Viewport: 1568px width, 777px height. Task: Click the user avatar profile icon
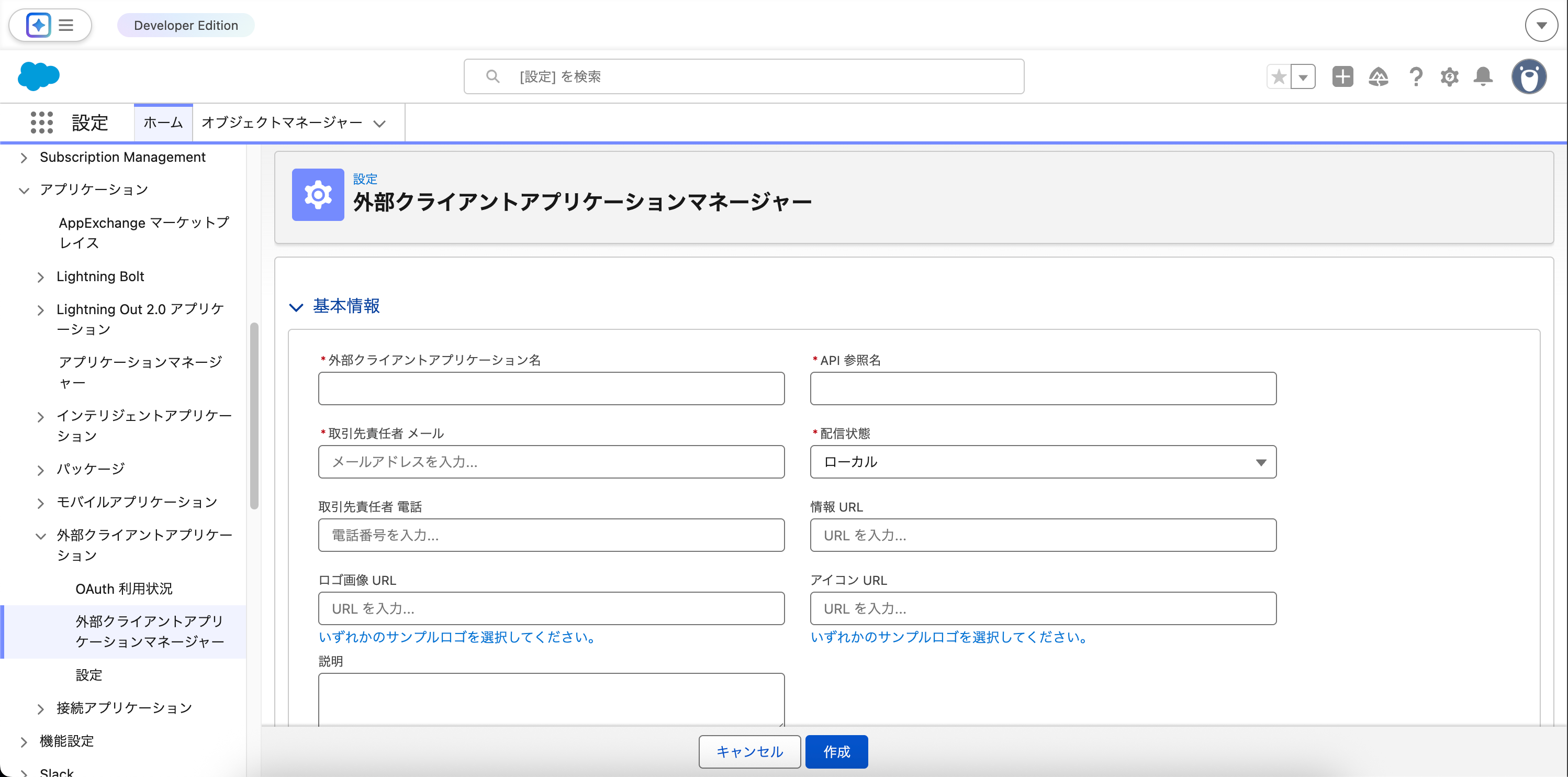pyautogui.click(x=1528, y=77)
